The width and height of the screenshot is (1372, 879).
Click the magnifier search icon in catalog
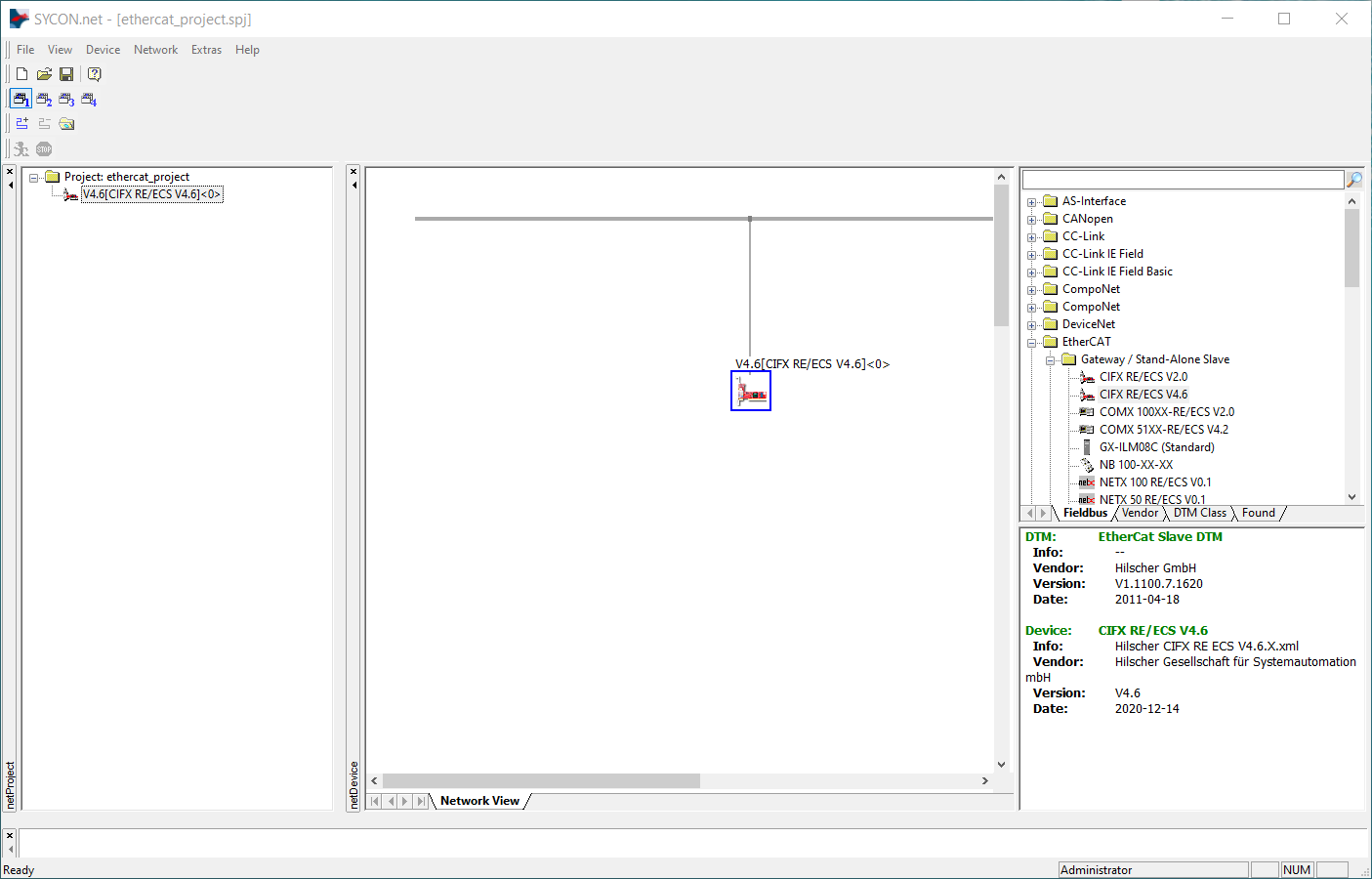tap(1354, 180)
